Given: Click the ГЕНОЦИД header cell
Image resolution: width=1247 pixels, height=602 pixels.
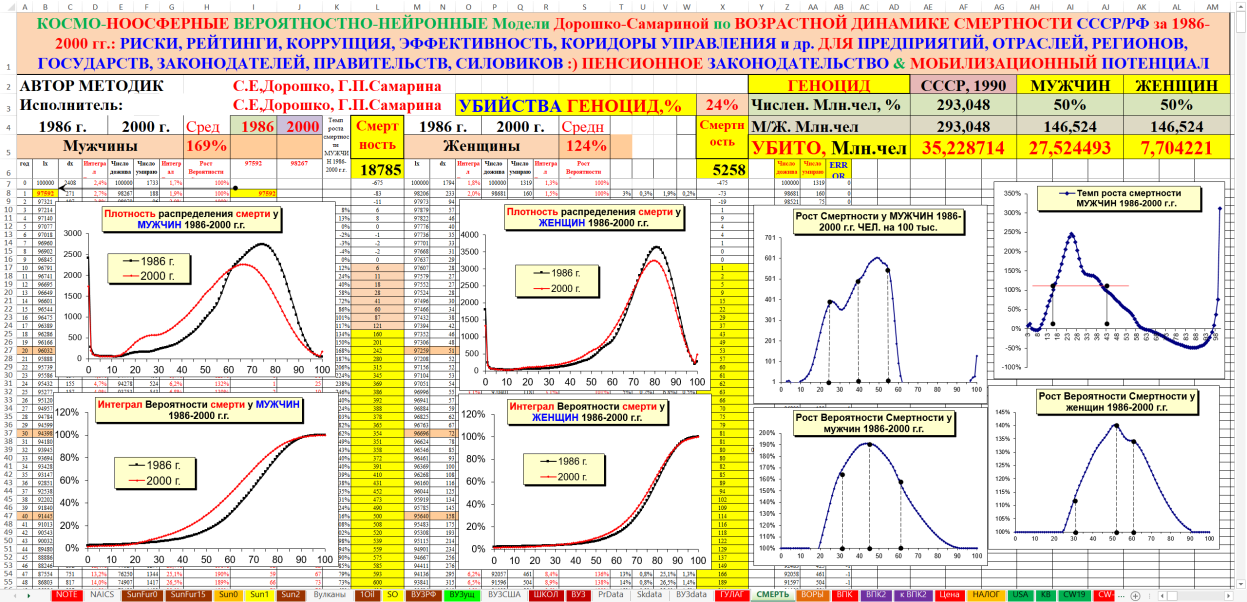Looking at the screenshot, I should point(827,85).
